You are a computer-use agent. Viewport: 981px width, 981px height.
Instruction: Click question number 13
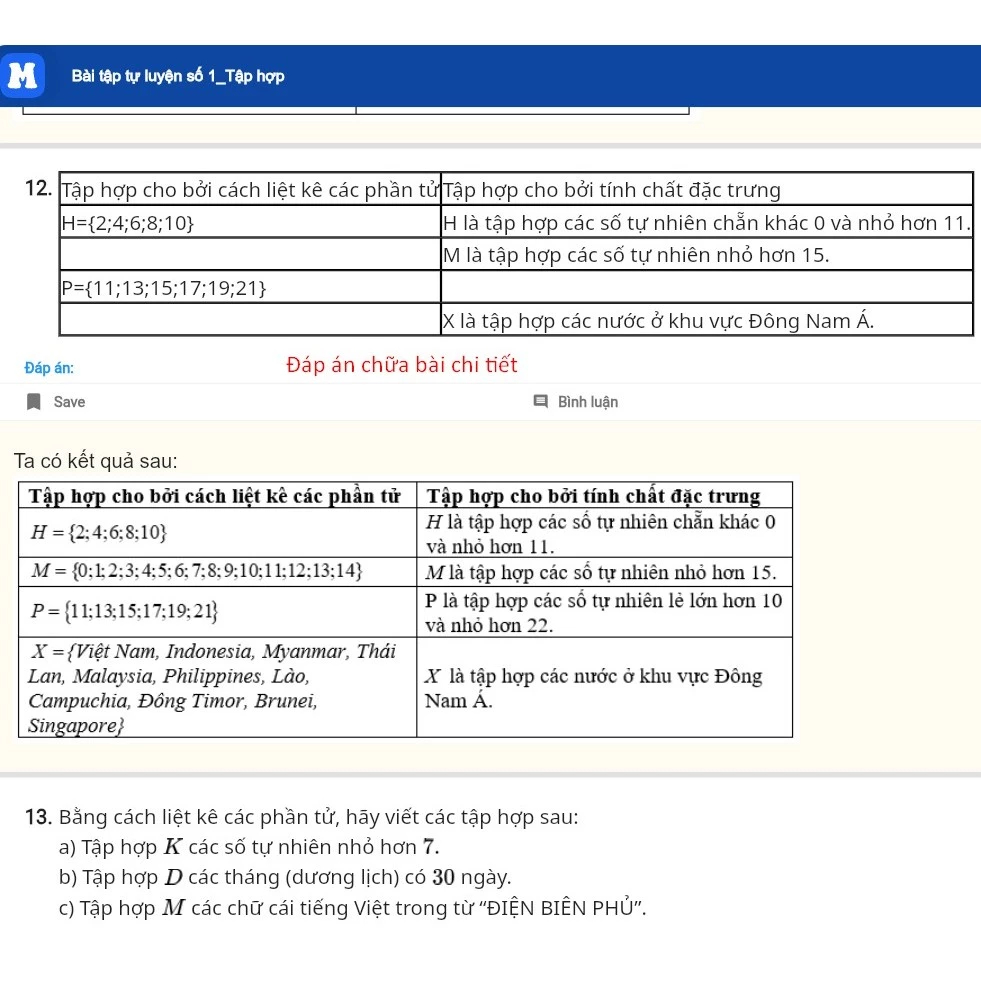(38, 817)
